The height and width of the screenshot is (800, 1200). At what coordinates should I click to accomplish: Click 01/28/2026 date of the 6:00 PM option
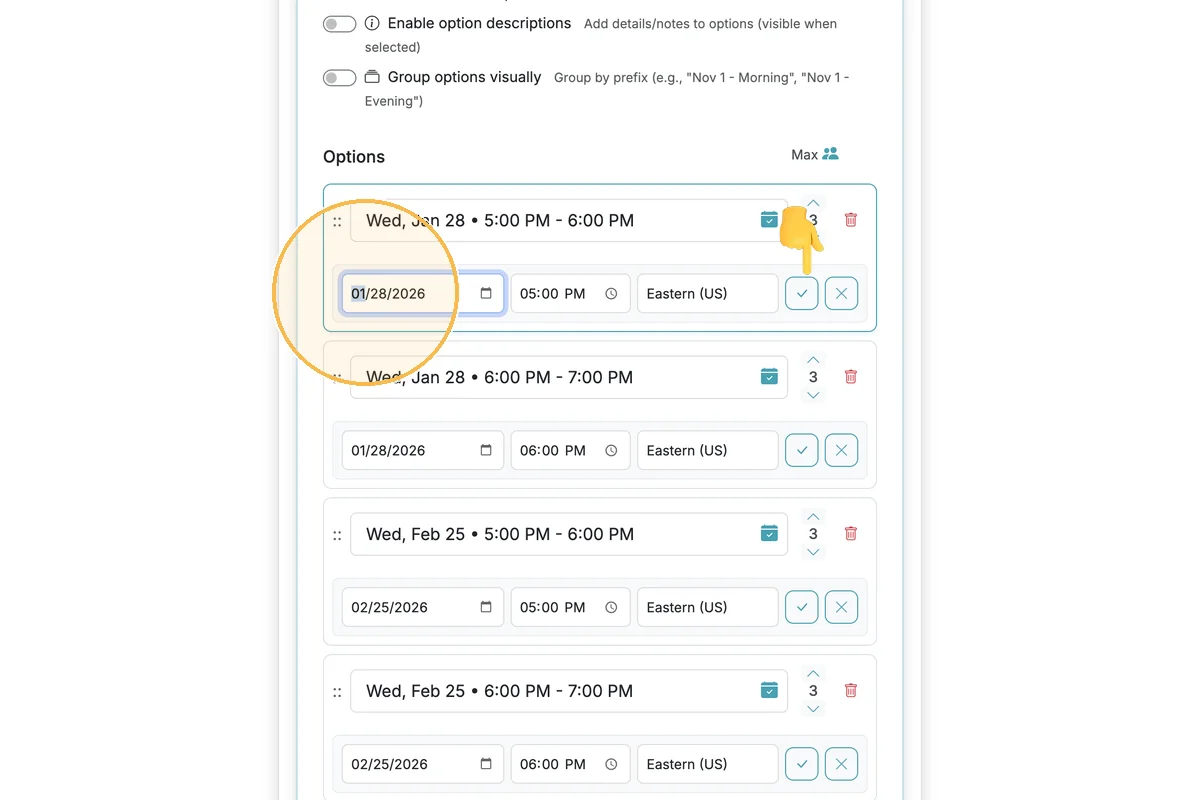click(423, 451)
